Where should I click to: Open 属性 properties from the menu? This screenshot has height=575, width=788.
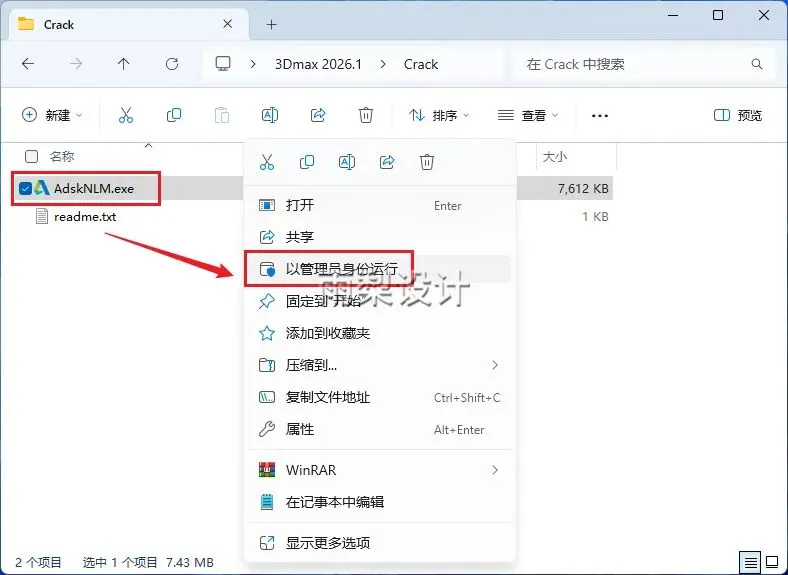[379, 429]
